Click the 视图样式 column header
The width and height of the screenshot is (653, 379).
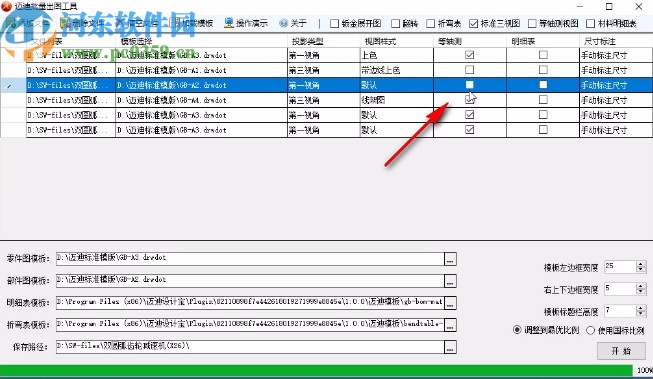coord(396,41)
